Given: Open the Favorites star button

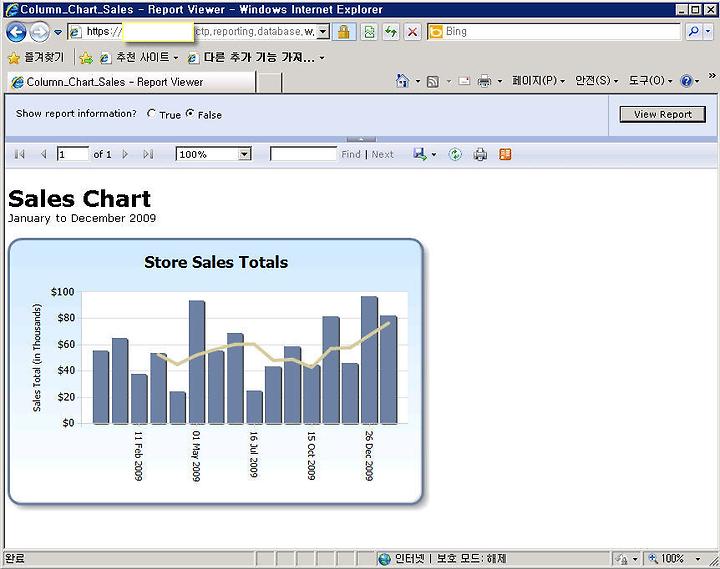Looking at the screenshot, I should click(x=36, y=57).
